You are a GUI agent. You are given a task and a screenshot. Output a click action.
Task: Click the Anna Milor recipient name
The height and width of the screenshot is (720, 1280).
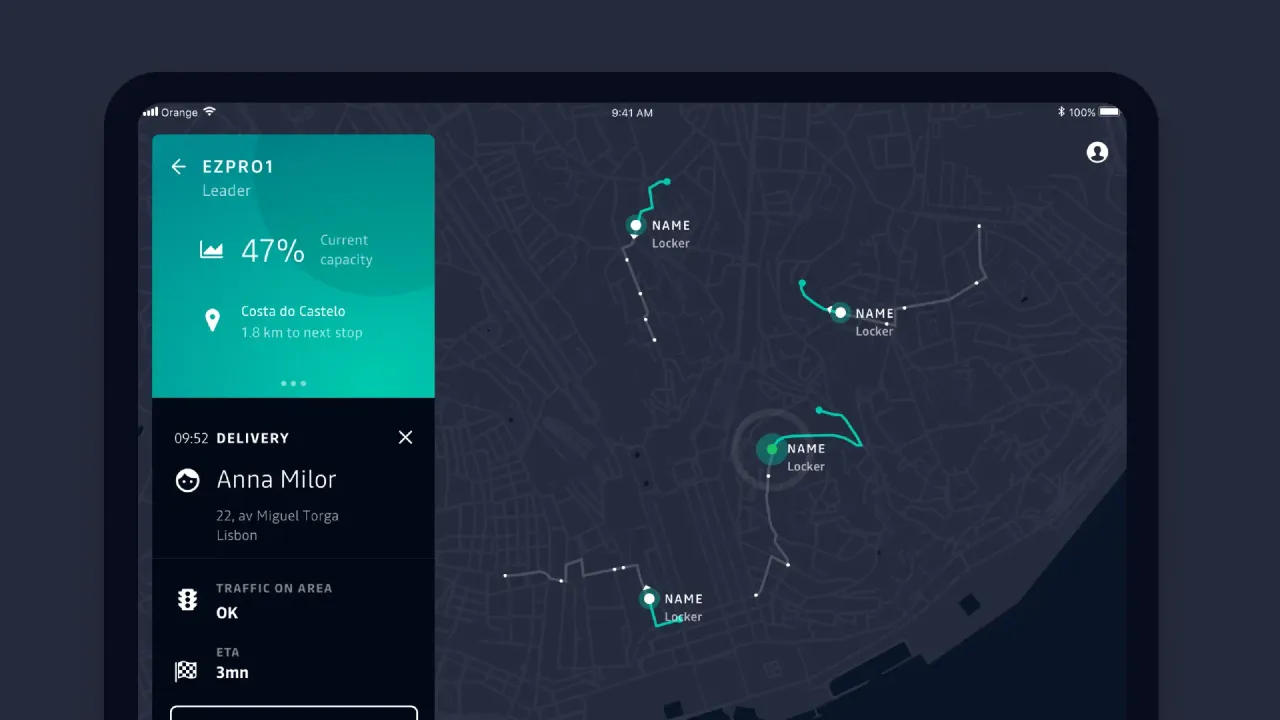(276, 480)
